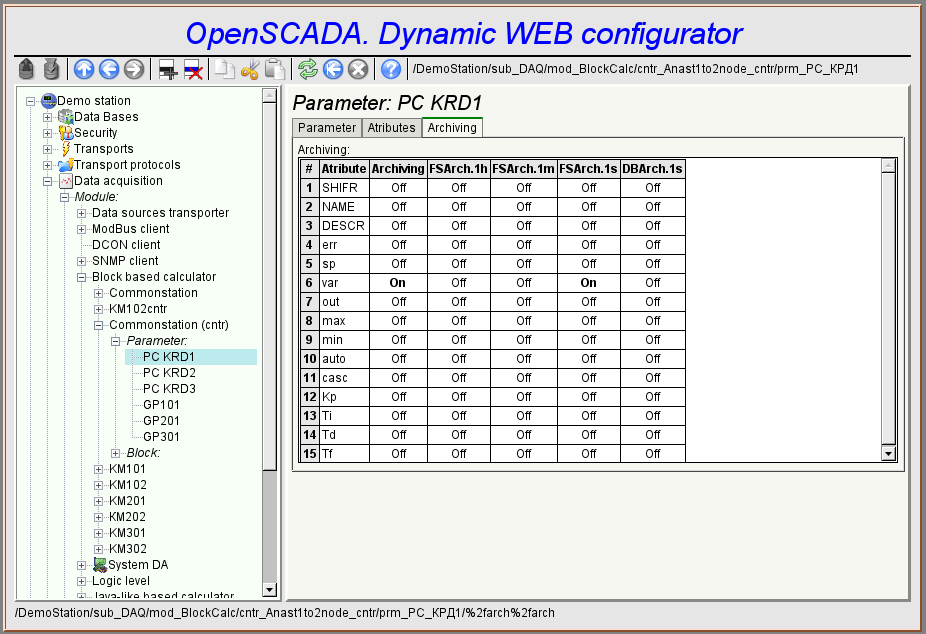Select PC KRD3 in the tree
The height and width of the screenshot is (634, 926).
169,388
